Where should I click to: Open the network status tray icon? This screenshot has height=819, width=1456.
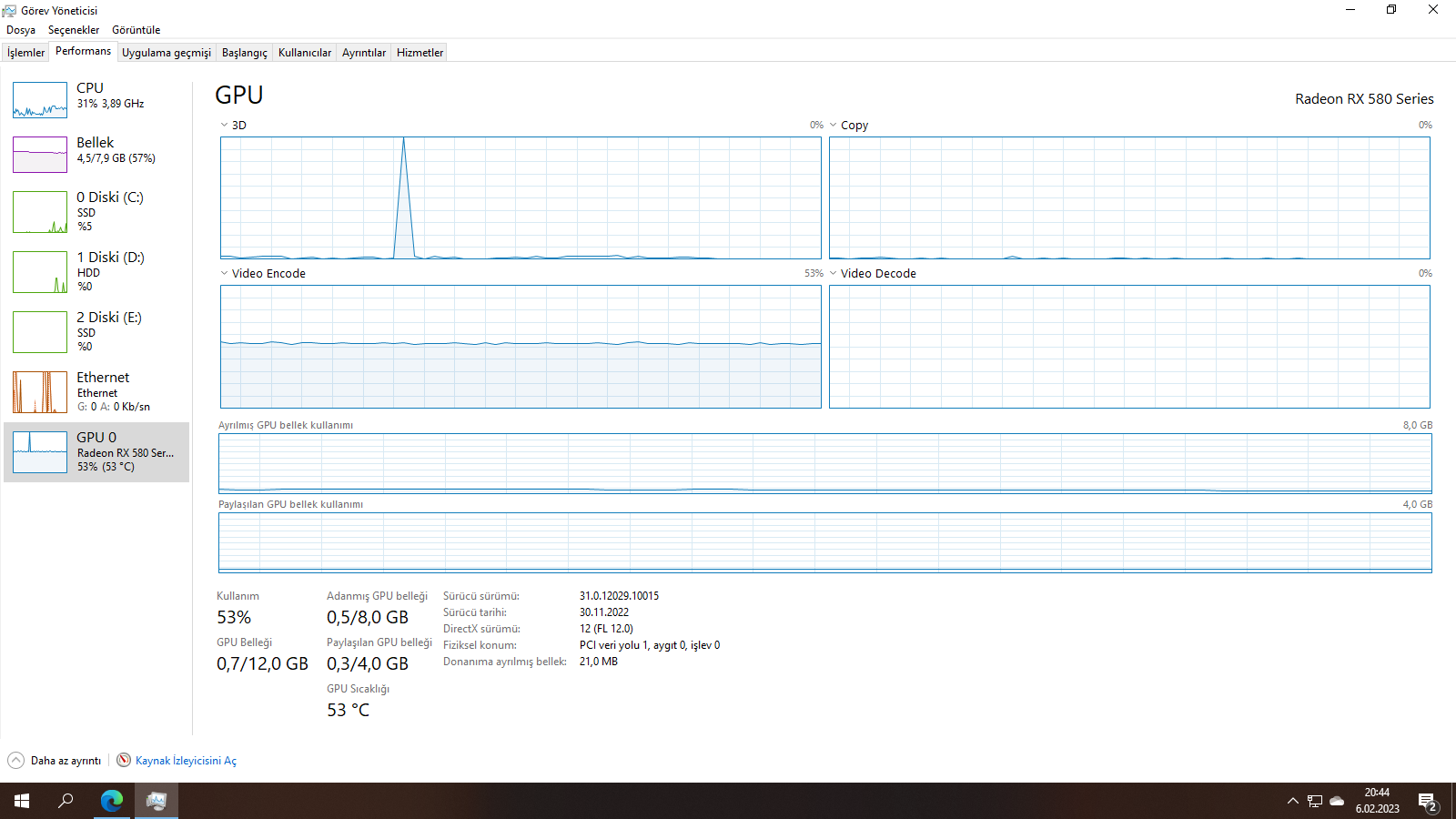click(1315, 801)
